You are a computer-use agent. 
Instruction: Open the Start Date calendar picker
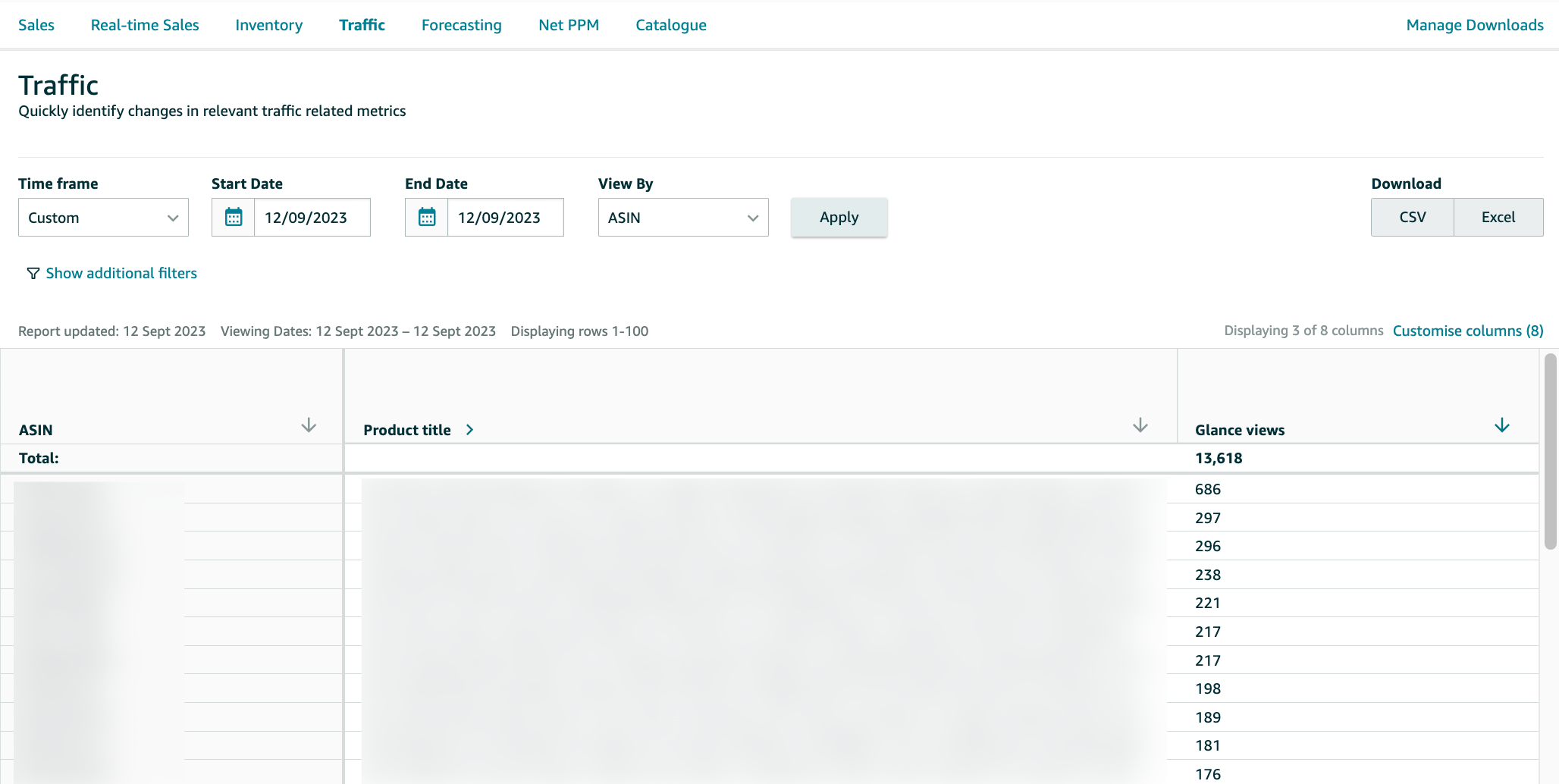point(234,217)
